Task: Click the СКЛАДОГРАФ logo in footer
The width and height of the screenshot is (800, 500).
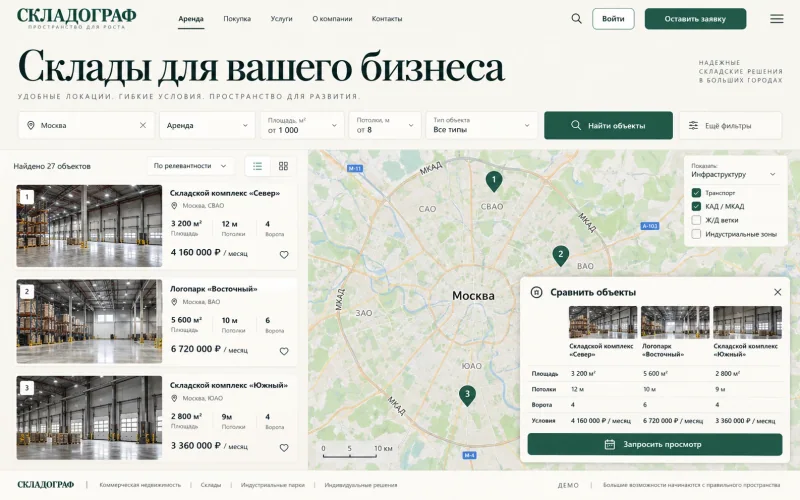Action: click(x=45, y=485)
